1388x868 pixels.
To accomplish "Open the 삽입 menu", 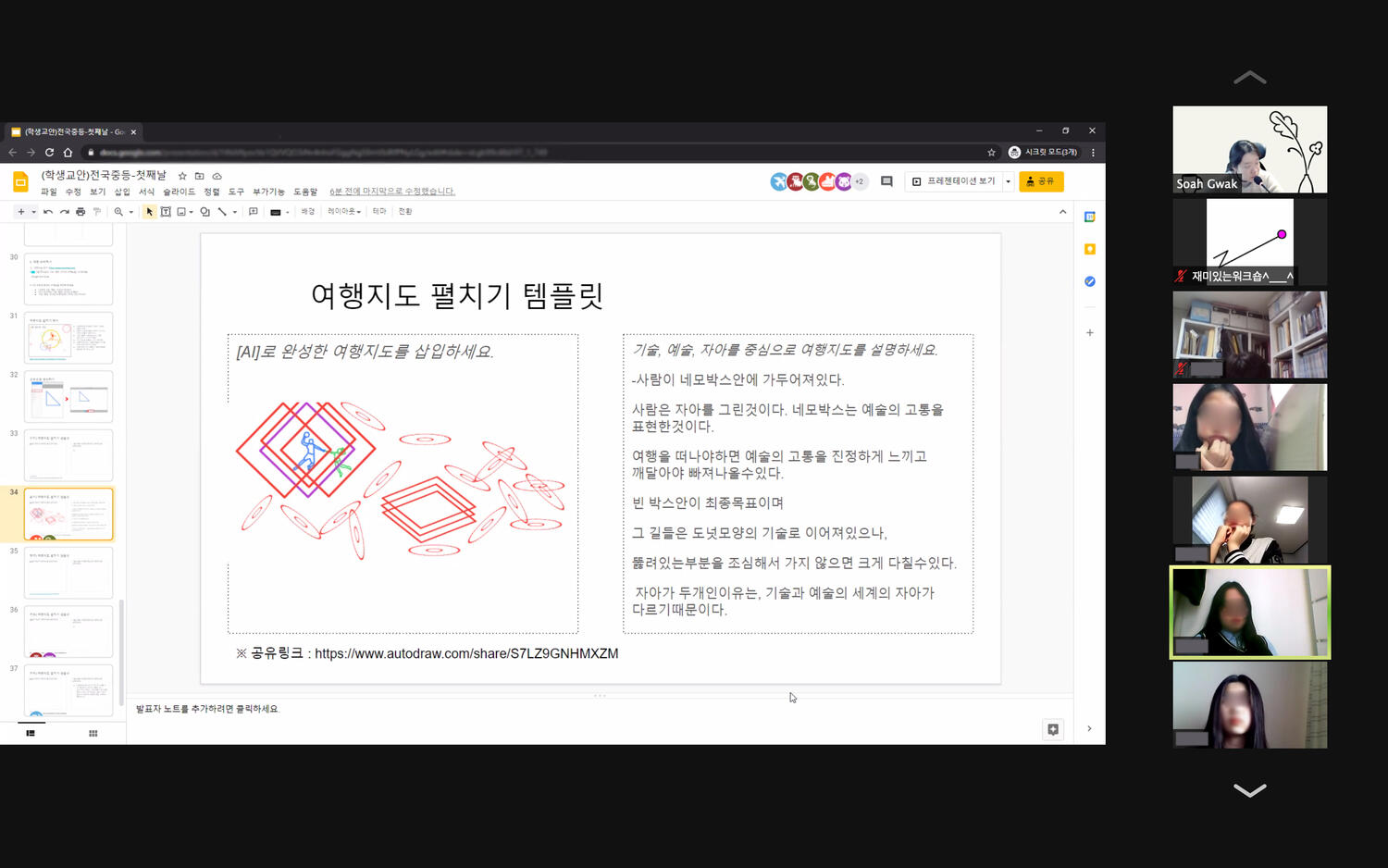I will tap(122, 192).
